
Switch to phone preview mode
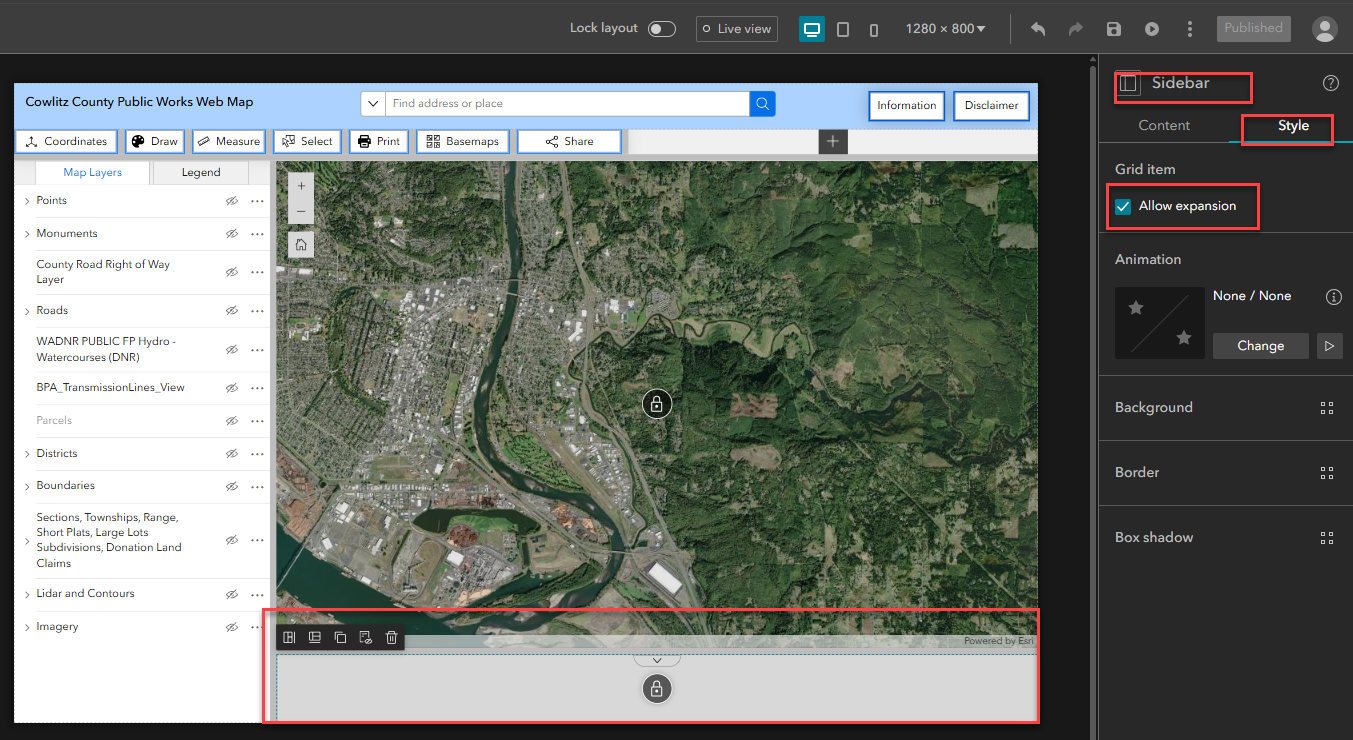873,28
